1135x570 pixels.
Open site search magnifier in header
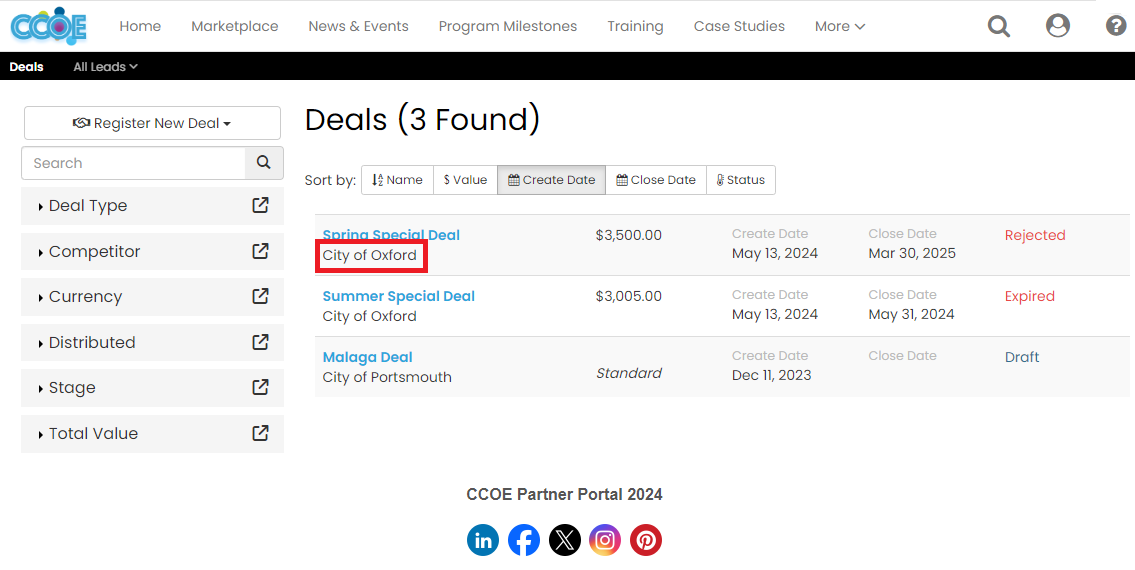999,26
